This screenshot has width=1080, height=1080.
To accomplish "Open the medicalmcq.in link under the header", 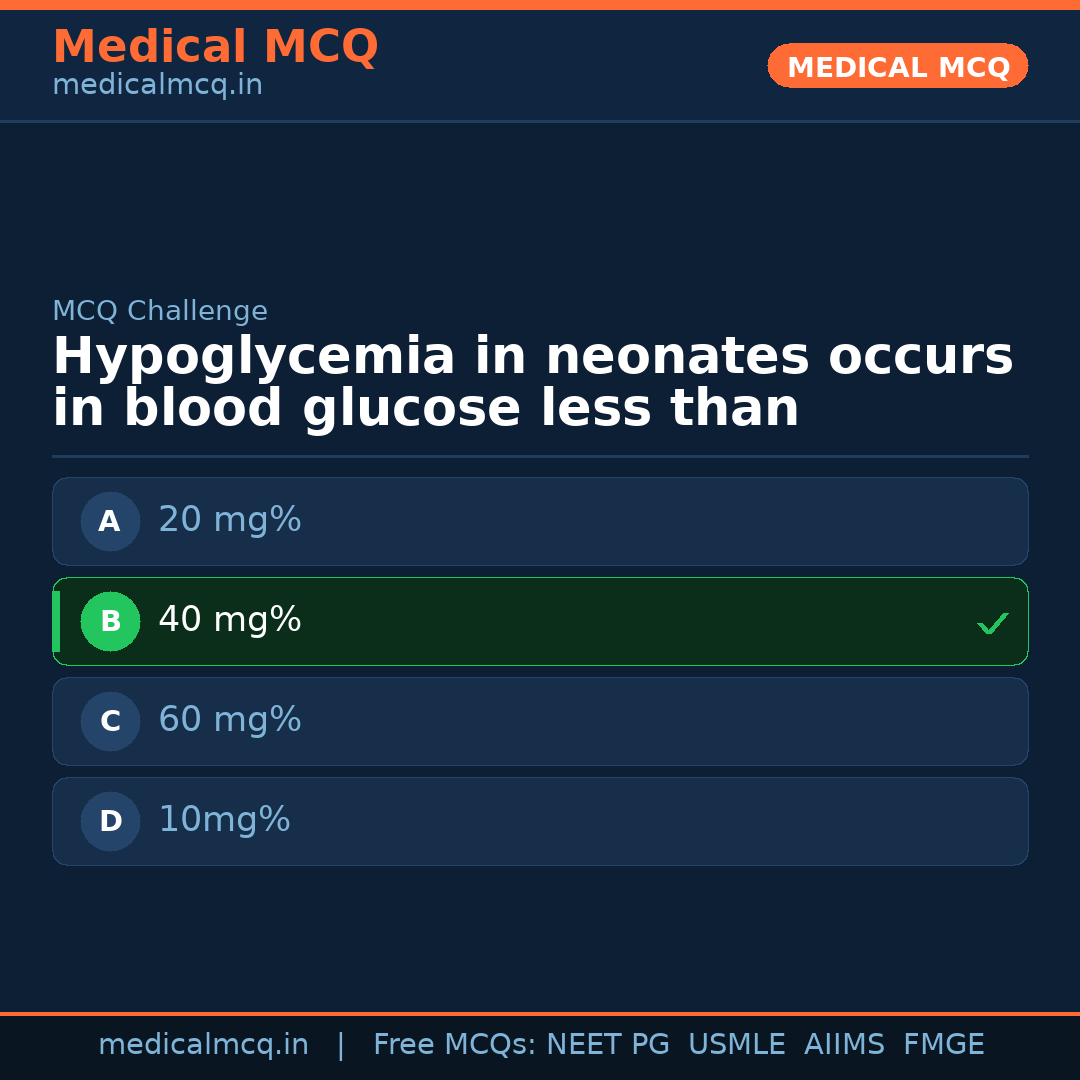I will (157, 86).
